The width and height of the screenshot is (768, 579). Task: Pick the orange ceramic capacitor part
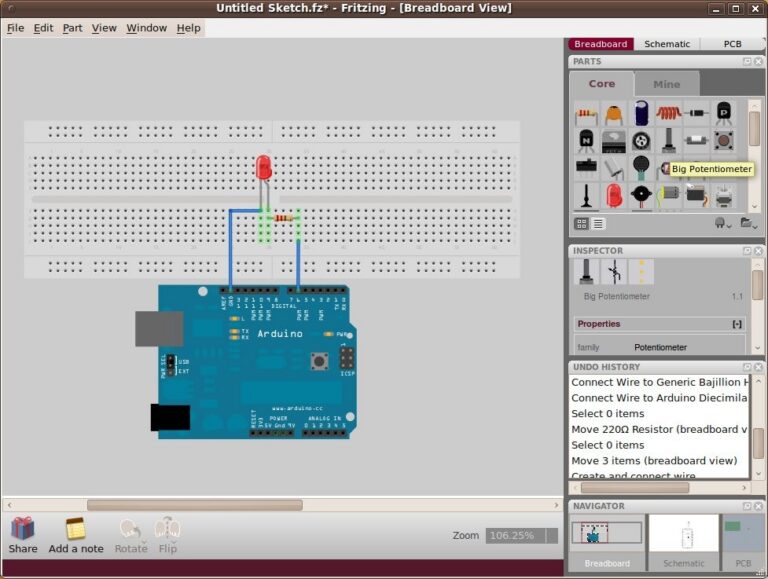(x=613, y=114)
